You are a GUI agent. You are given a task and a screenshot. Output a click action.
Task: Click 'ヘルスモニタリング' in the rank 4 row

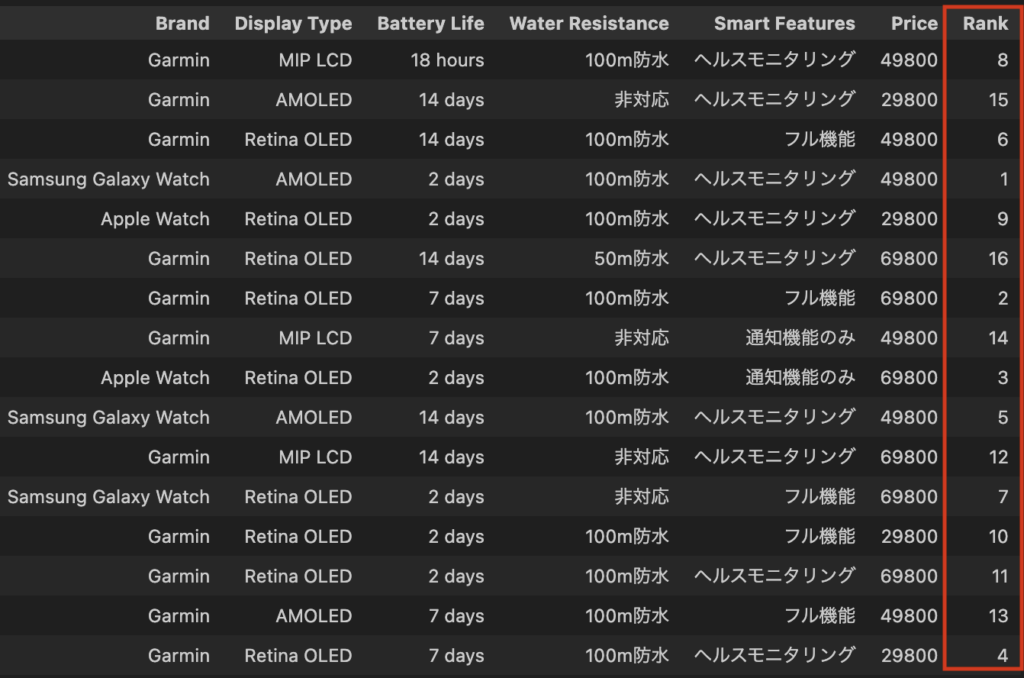tap(775, 656)
